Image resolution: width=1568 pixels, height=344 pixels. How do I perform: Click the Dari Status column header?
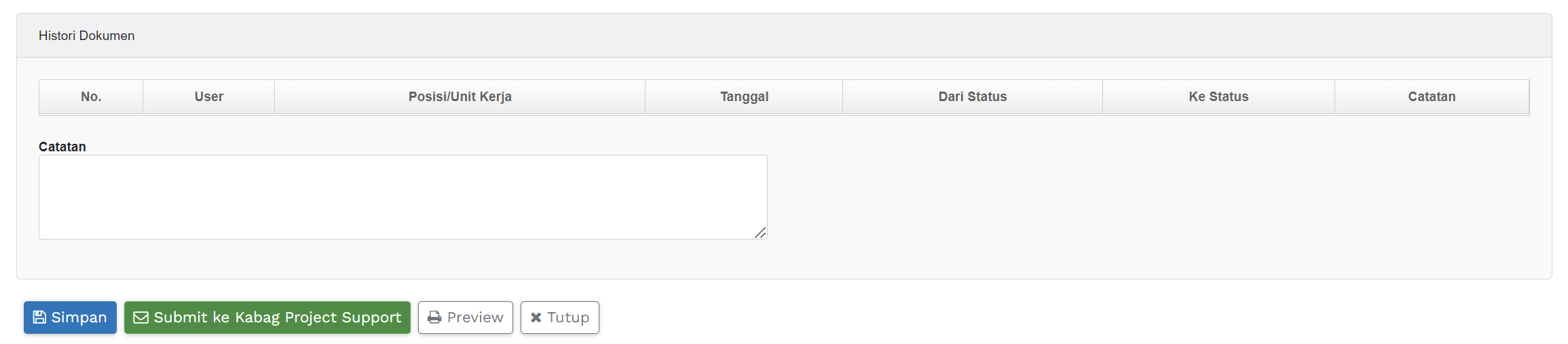coord(972,97)
